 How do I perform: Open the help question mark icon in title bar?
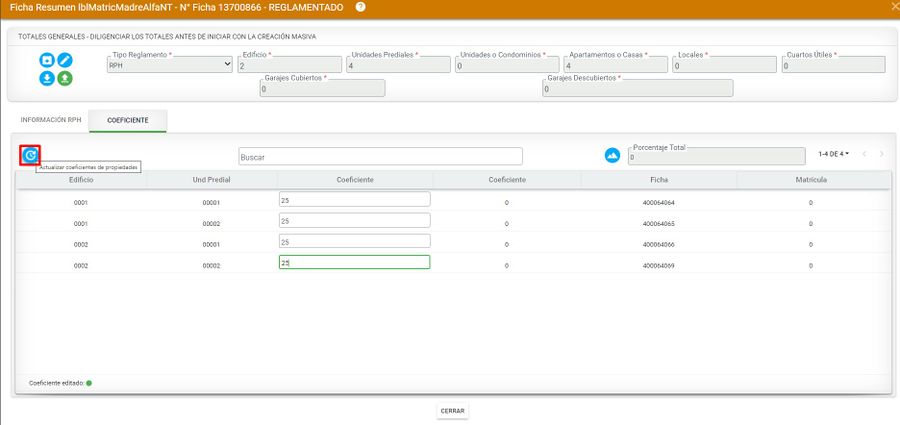click(360, 7)
